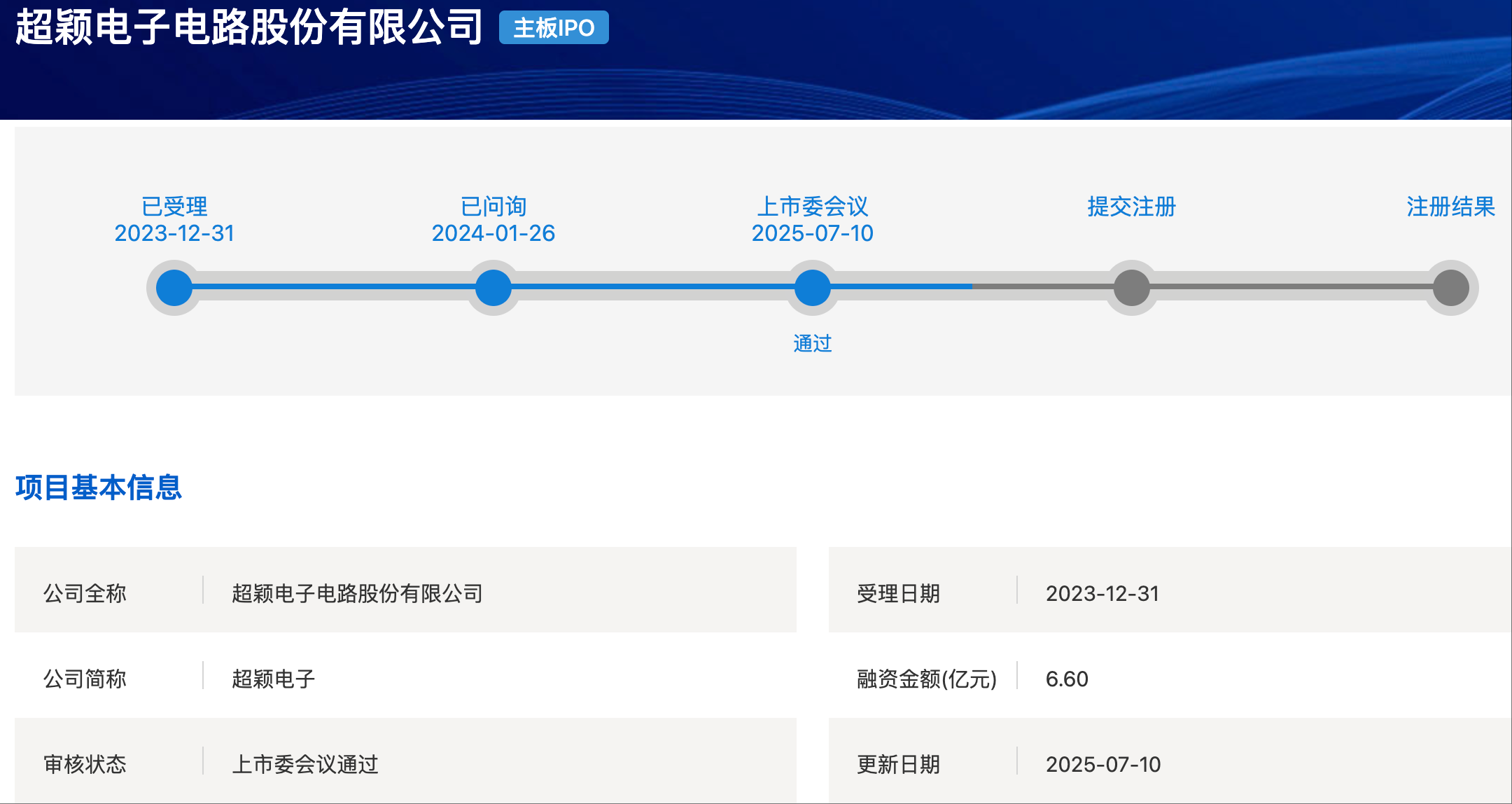Click the 6.60 financing amount value
Image resolution: width=1512 pixels, height=804 pixels.
tap(1067, 679)
